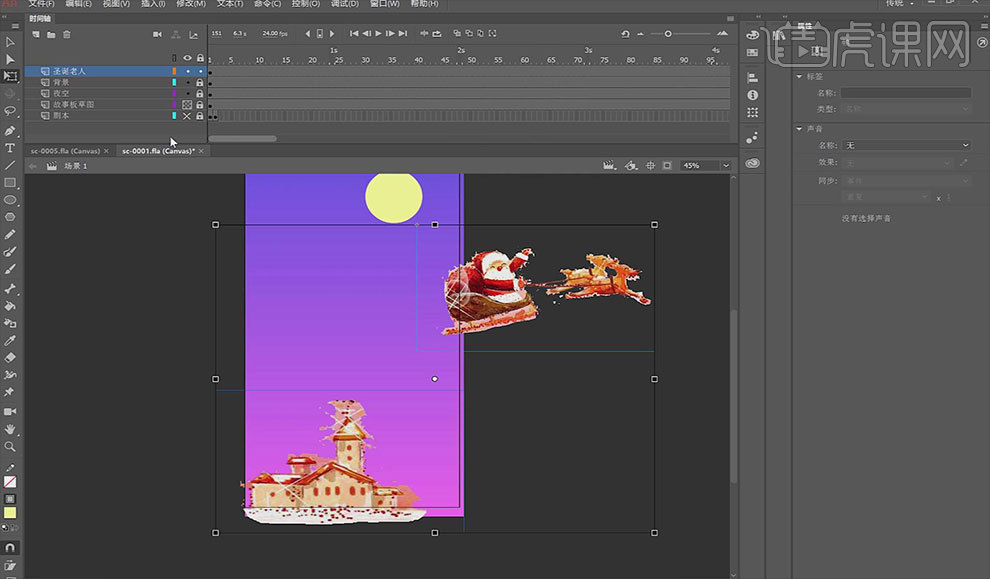Image resolution: width=990 pixels, height=579 pixels.
Task: Delete layer with trash icon
Action: pos(66,34)
